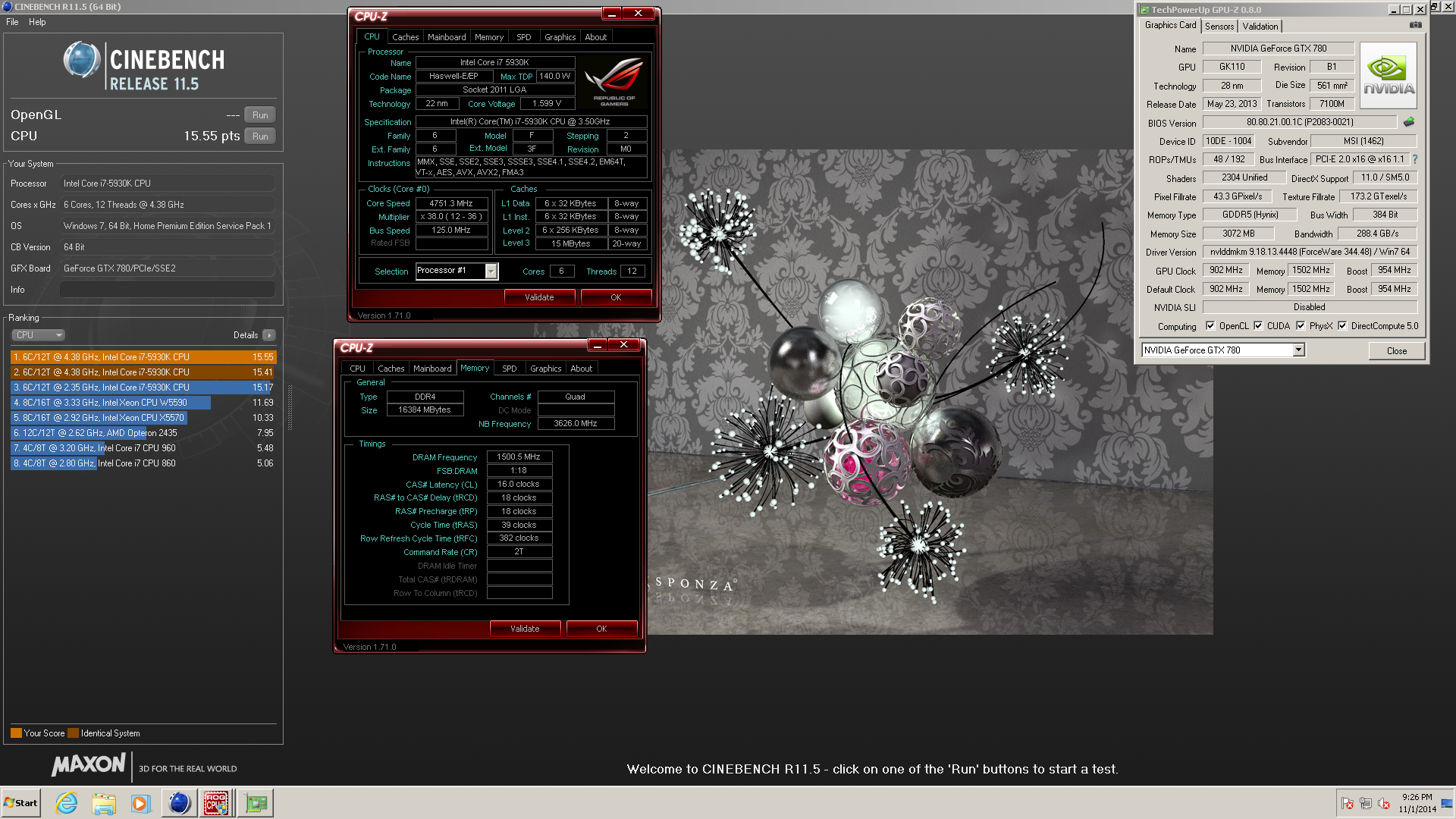Open Internet Explorer from the taskbar
Screen dimensions: 1456x819
[x=67, y=803]
